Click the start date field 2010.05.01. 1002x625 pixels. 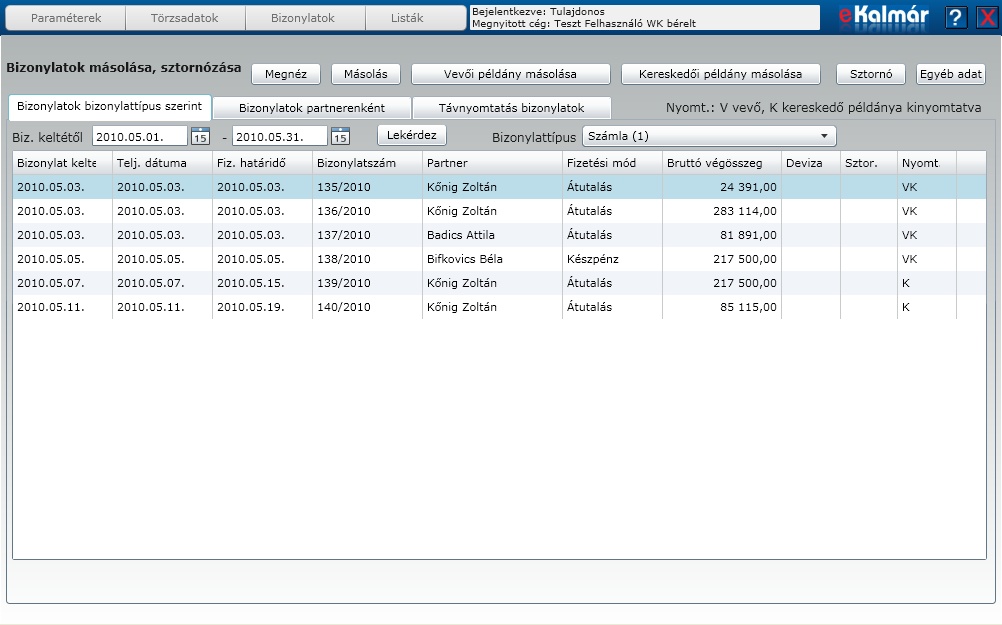(x=139, y=136)
